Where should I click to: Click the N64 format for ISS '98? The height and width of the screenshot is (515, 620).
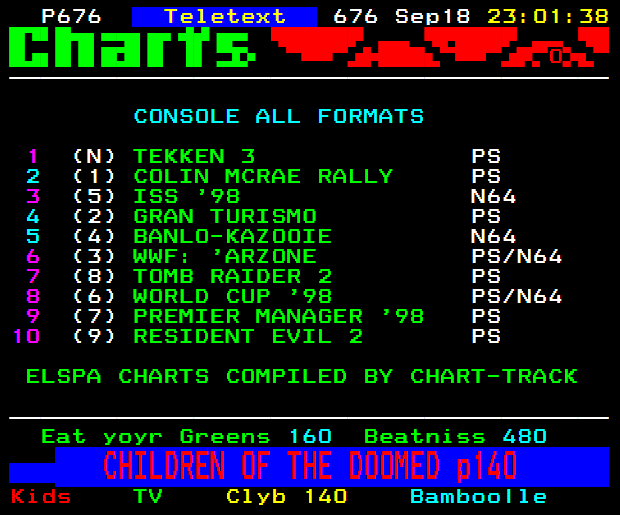tap(493, 196)
